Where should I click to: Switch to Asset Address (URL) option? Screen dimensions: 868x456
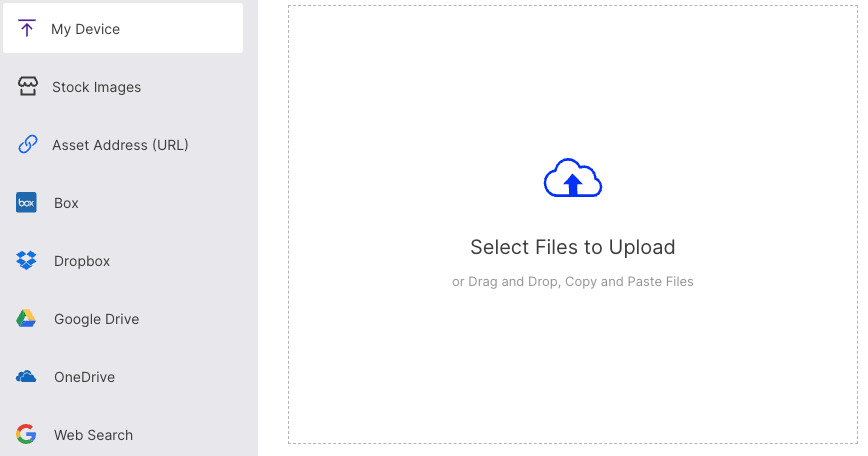(x=120, y=145)
